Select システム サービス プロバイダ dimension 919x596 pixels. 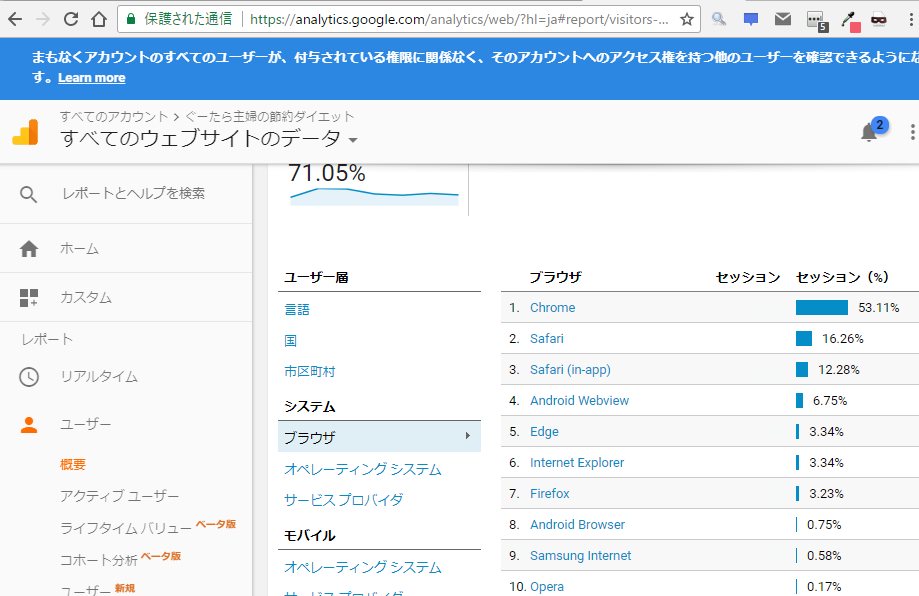(x=343, y=500)
